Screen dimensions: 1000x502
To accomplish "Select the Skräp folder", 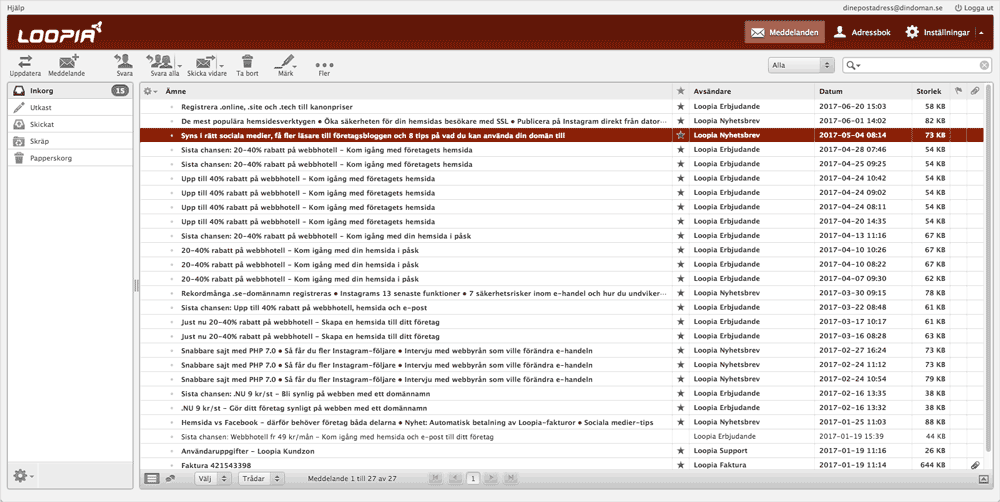I will [x=70, y=141].
